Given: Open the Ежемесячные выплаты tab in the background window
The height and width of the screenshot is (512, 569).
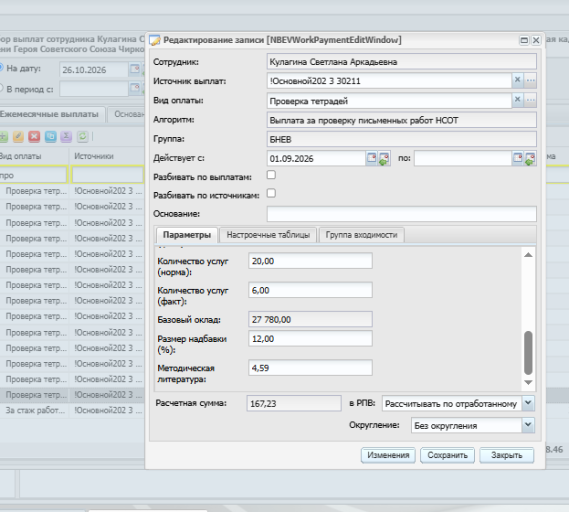Looking at the screenshot, I should 49,114.
